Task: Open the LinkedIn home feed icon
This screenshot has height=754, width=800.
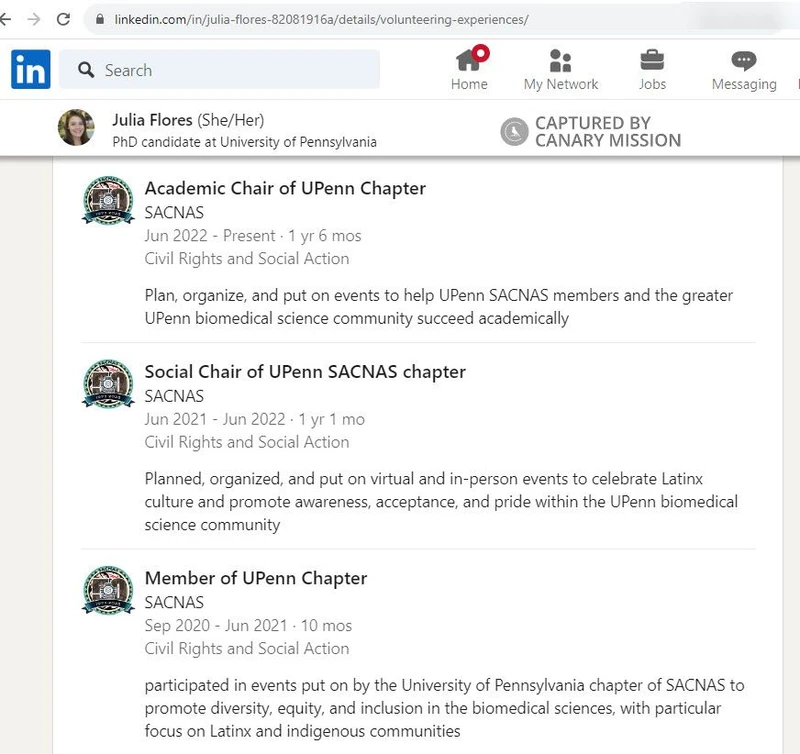Action: click(x=469, y=62)
